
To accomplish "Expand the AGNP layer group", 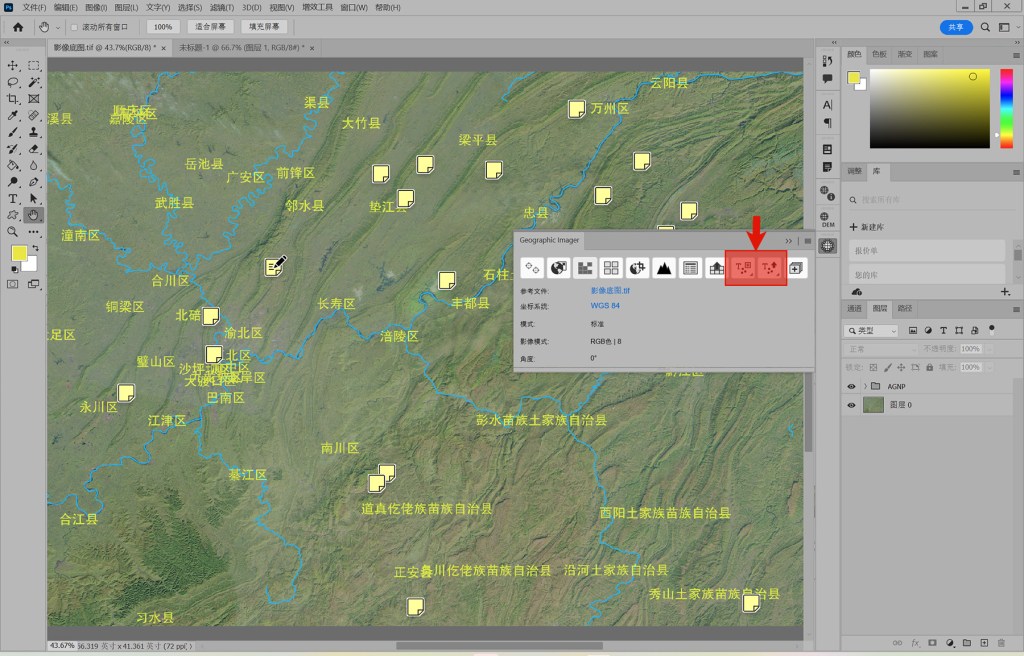I will click(864, 386).
